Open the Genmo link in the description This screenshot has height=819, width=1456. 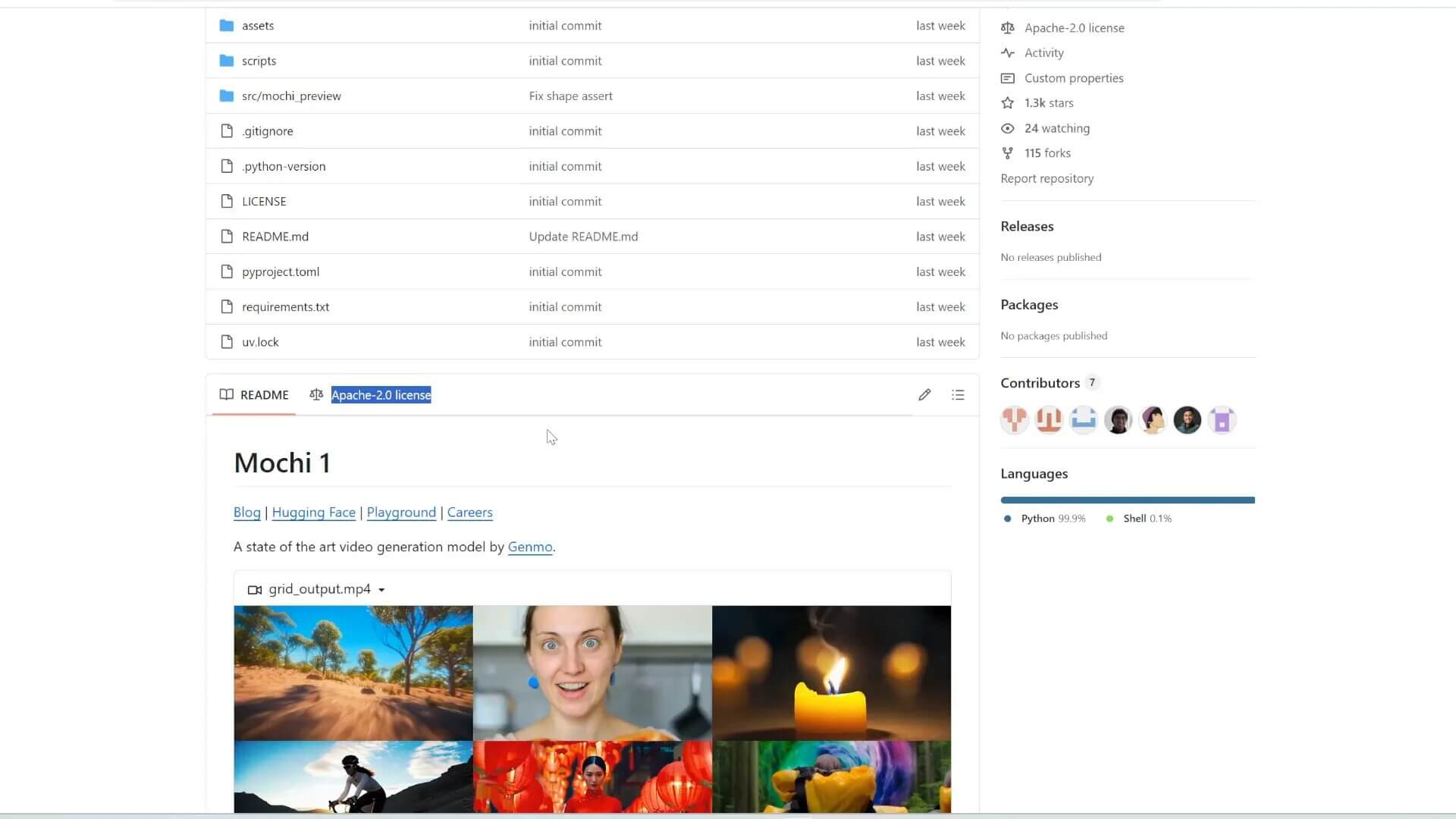(529, 547)
